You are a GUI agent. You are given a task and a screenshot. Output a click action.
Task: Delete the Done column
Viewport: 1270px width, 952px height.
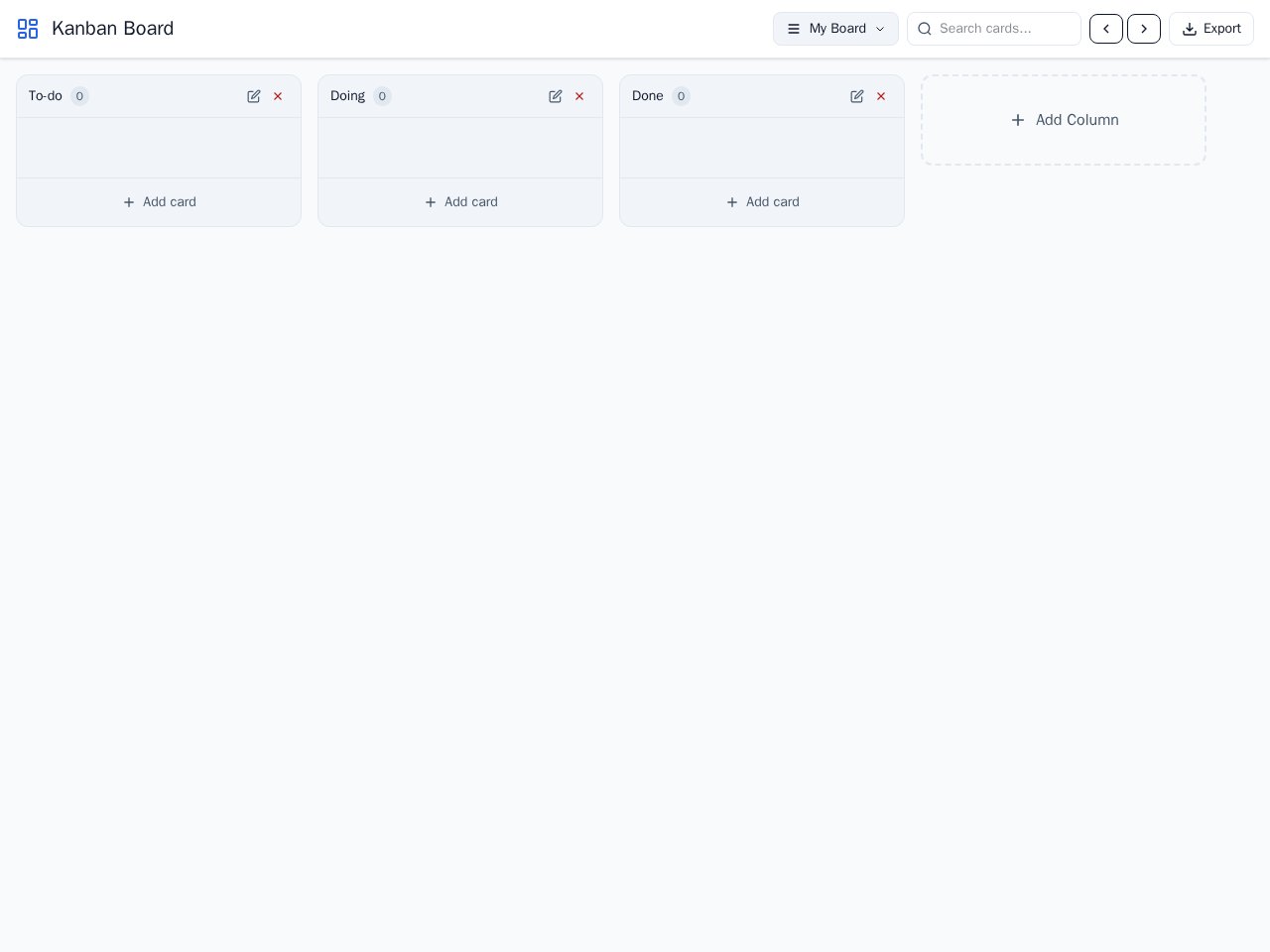881,96
